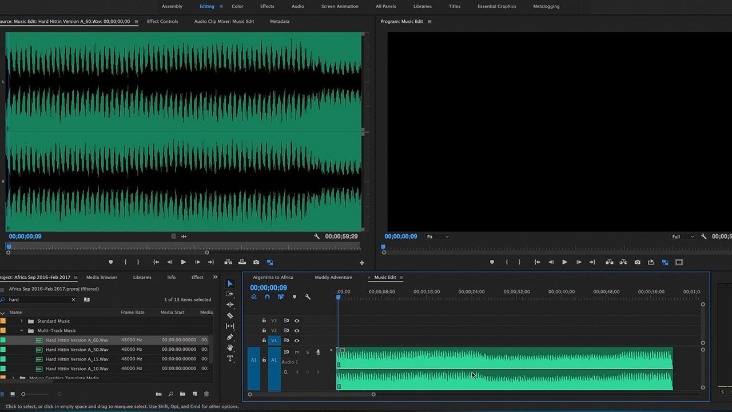Viewport: 732px width, 412px height.
Task: Mute audio track A1
Action: click(x=296, y=352)
